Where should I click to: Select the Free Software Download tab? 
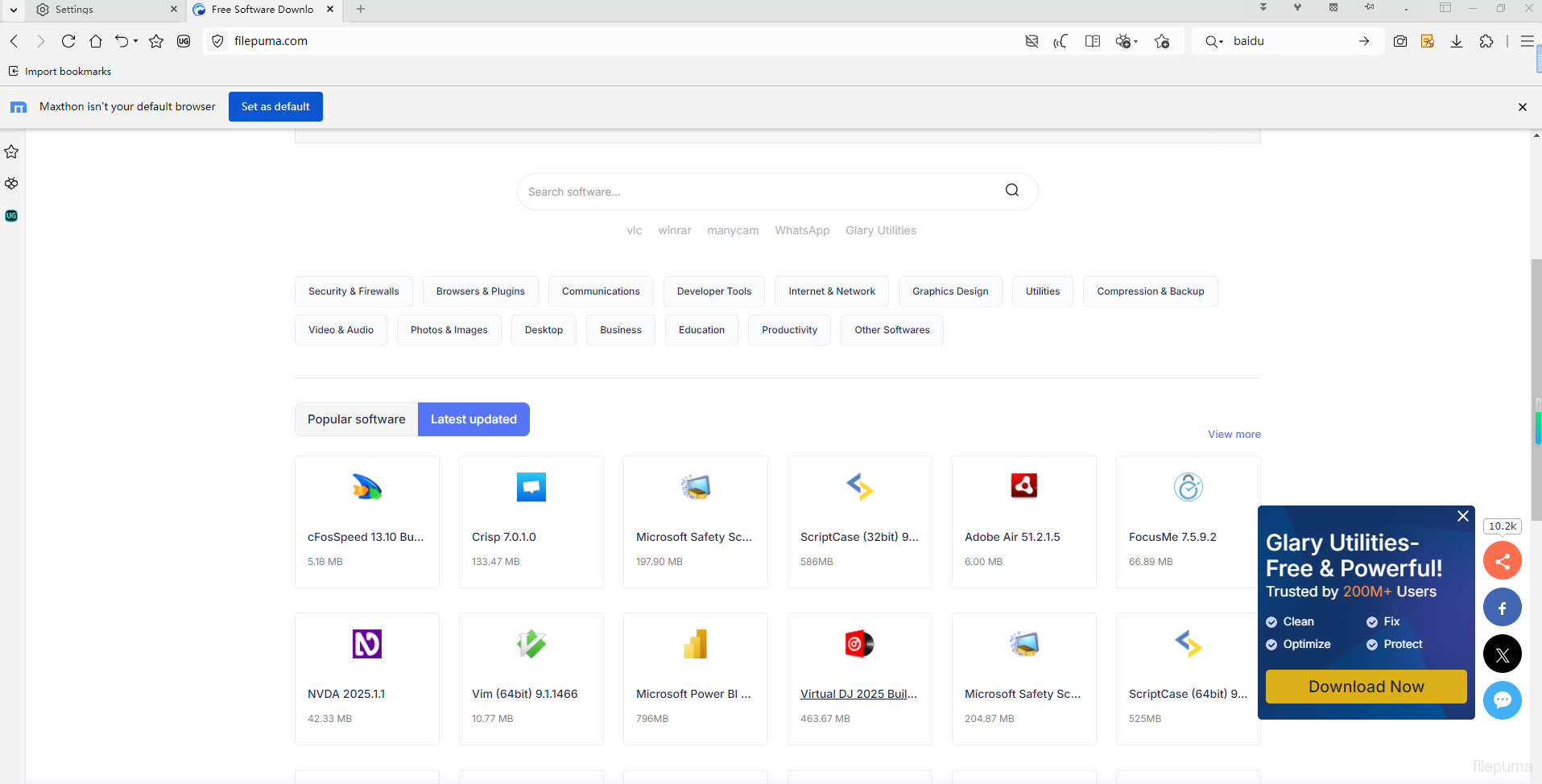point(263,10)
